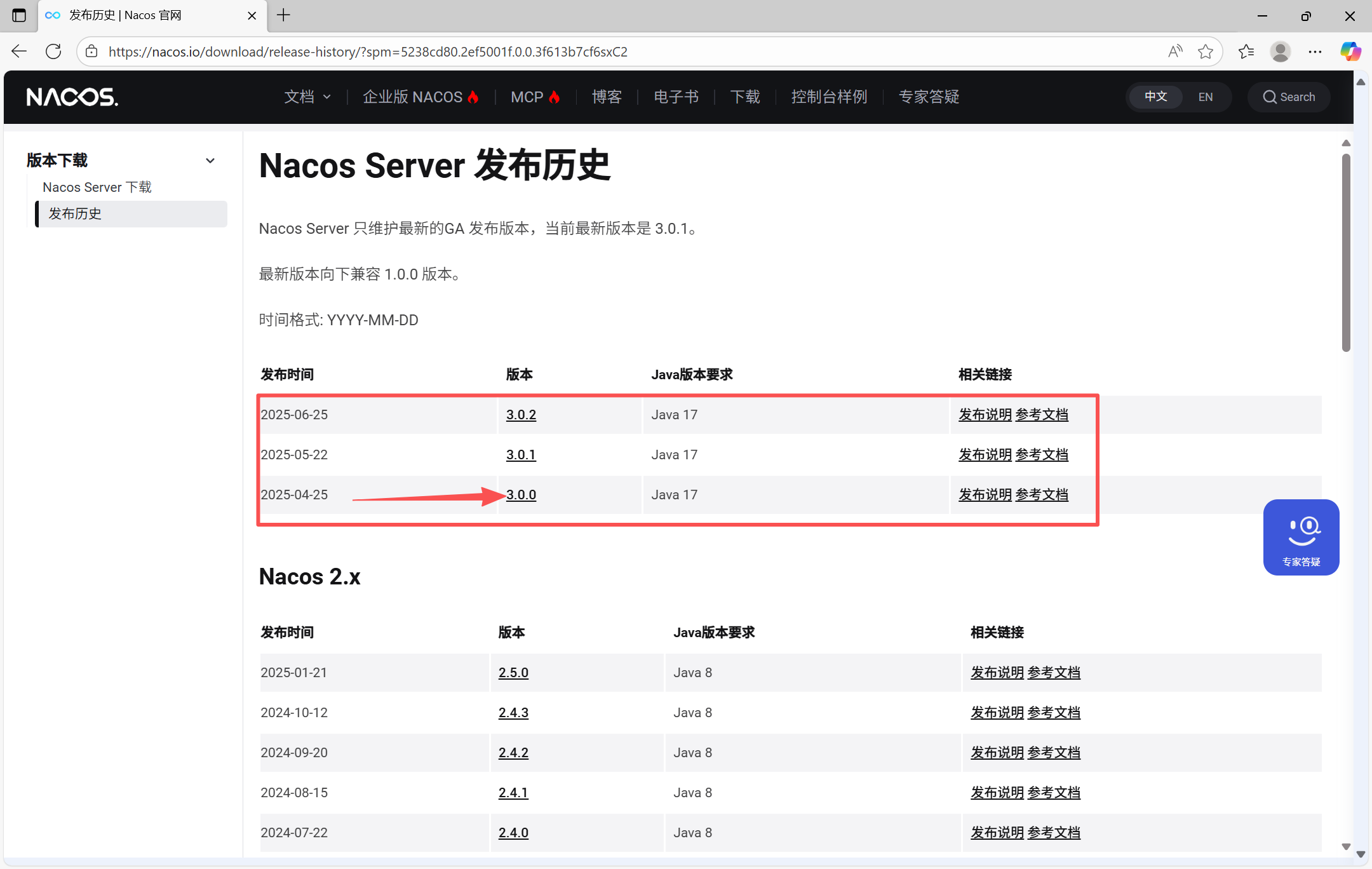This screenshot has height=869, width=1372.
Task: Activate the read aloud icon
Action: [1175, 51]
